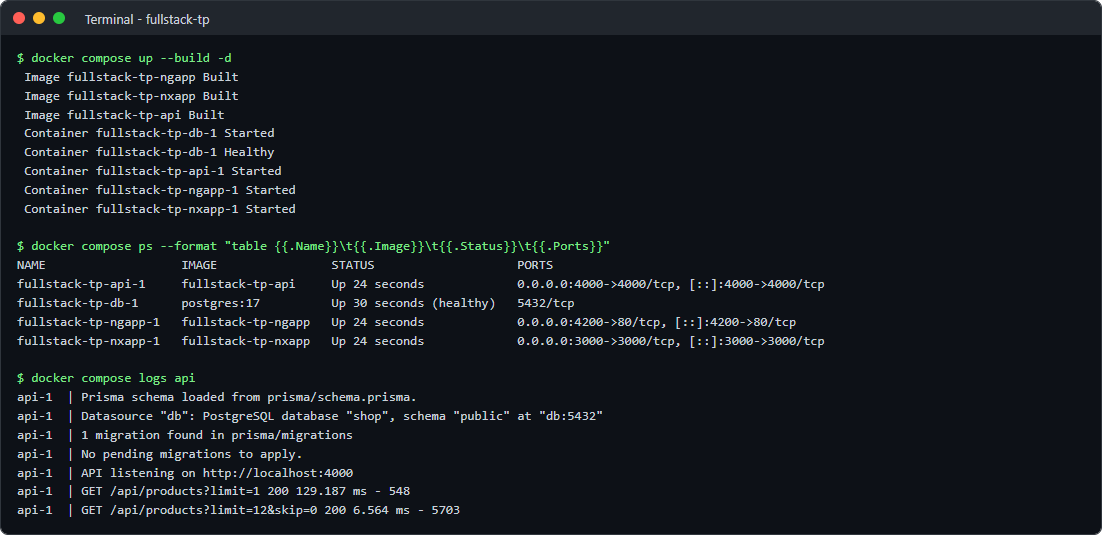
Task: Click fullstack-tp-db-1 in NAME column
Action: coord(77,304)
